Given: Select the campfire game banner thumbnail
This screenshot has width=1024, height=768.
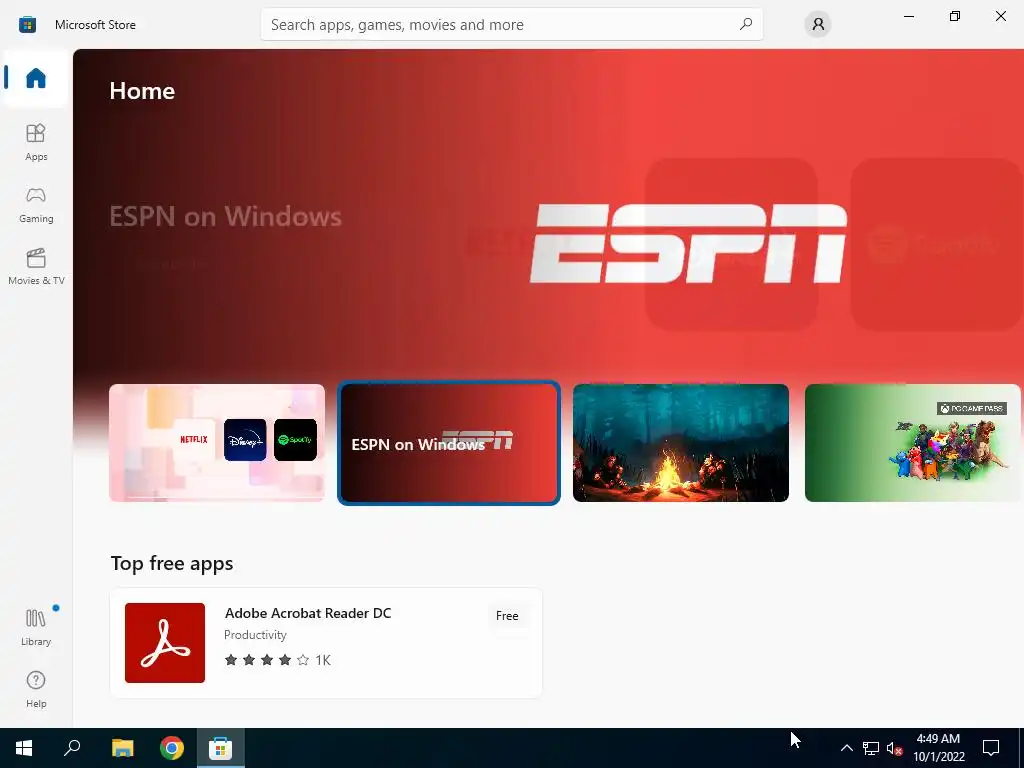Looking at the screenshot, I should pyautogui.click(x=680, y=443).
